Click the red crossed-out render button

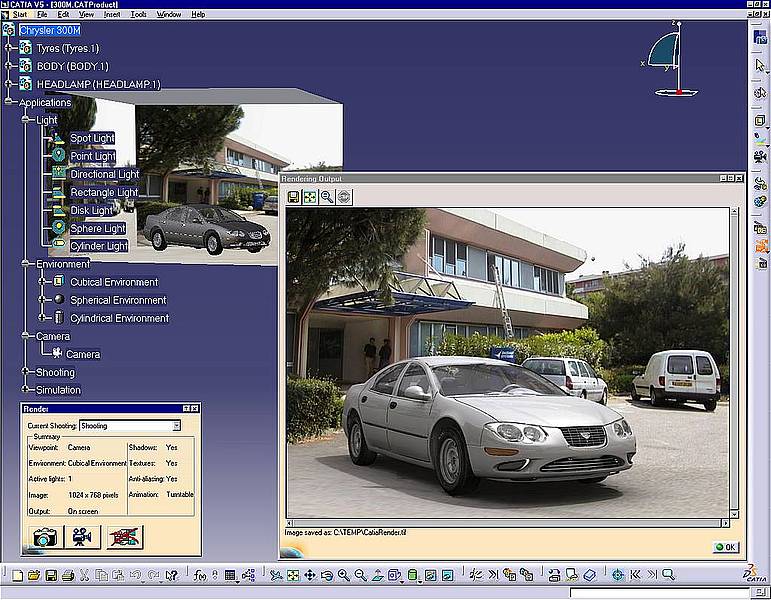(x=124, y=537)
